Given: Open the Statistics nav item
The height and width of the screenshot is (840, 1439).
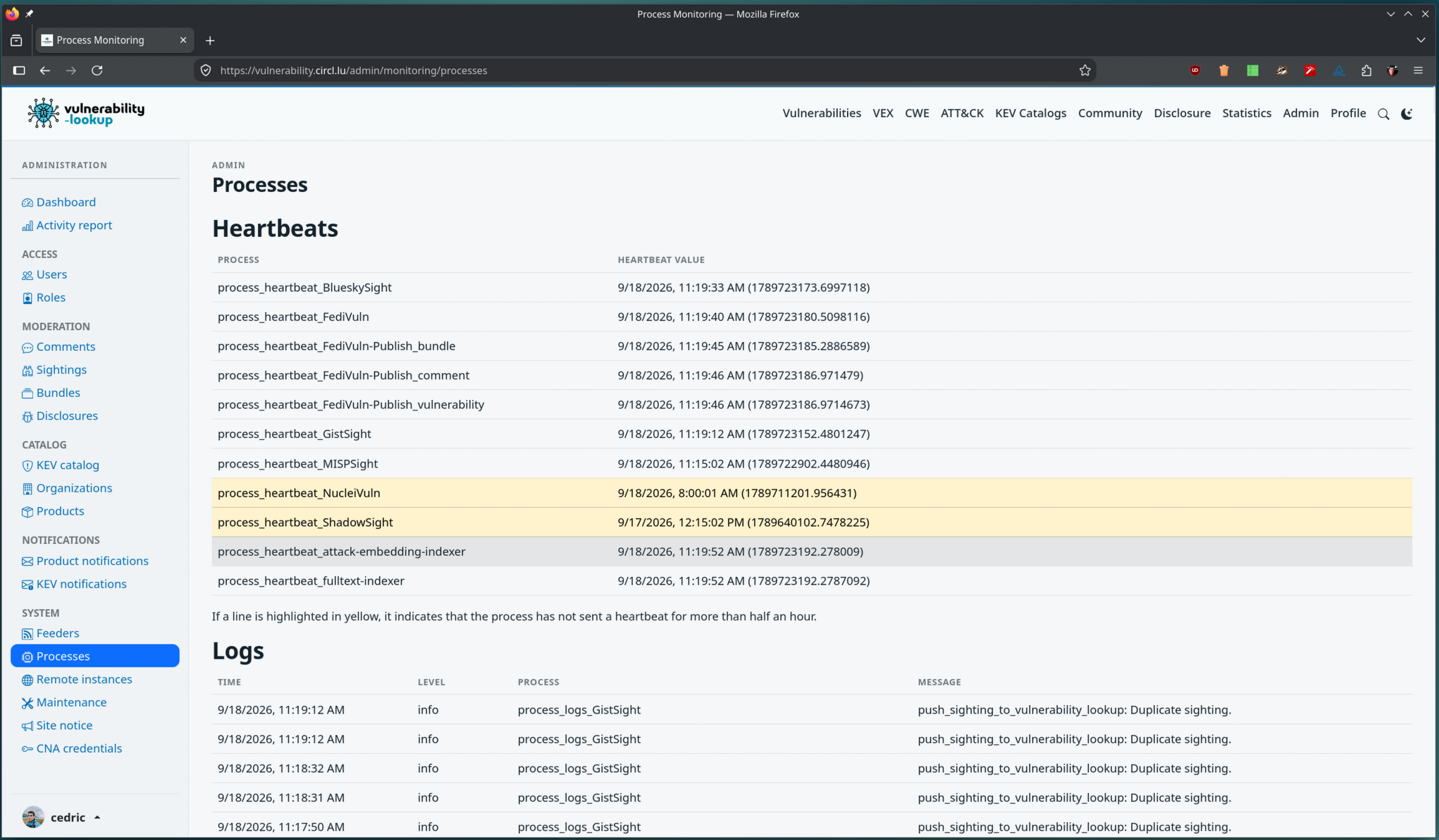Looking at the screenshot, I should (1246, 113).
